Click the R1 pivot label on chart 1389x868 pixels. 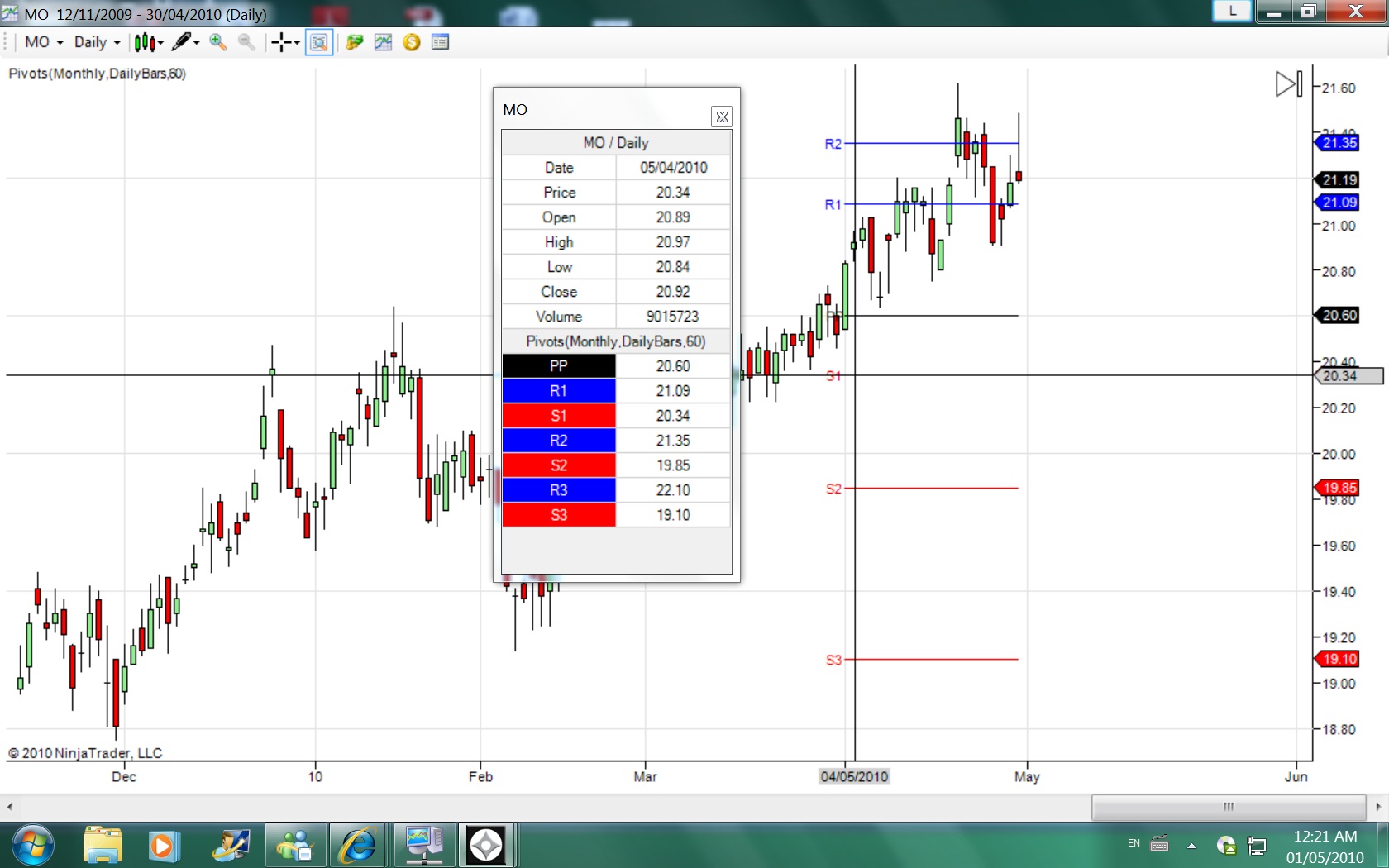click(833, 204)
